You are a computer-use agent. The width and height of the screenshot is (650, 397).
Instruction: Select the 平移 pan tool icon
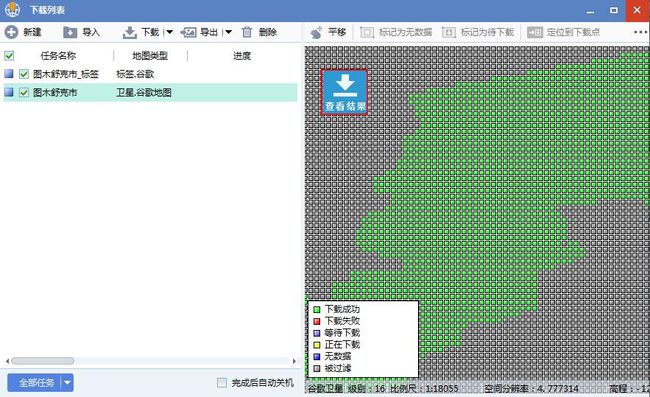317,32
